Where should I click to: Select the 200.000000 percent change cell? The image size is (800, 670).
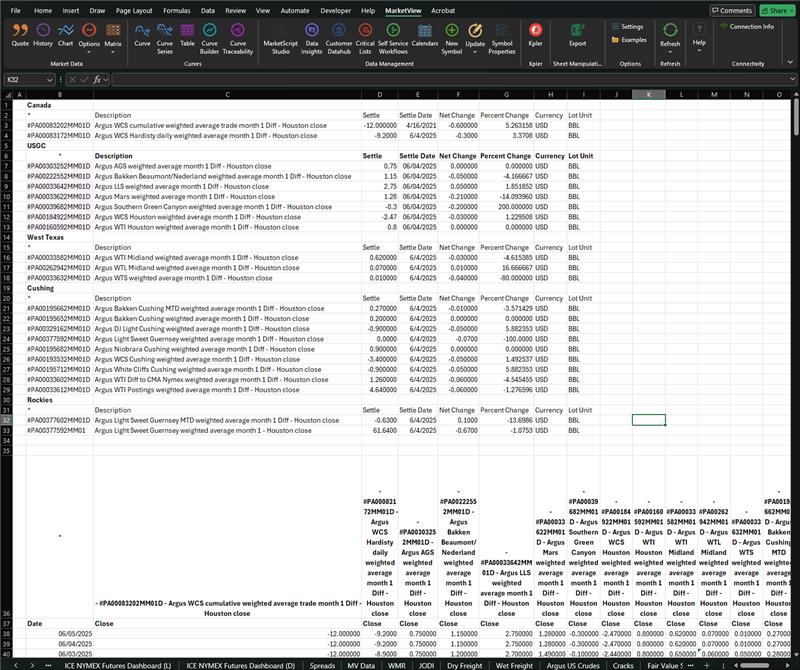(506, 207)
